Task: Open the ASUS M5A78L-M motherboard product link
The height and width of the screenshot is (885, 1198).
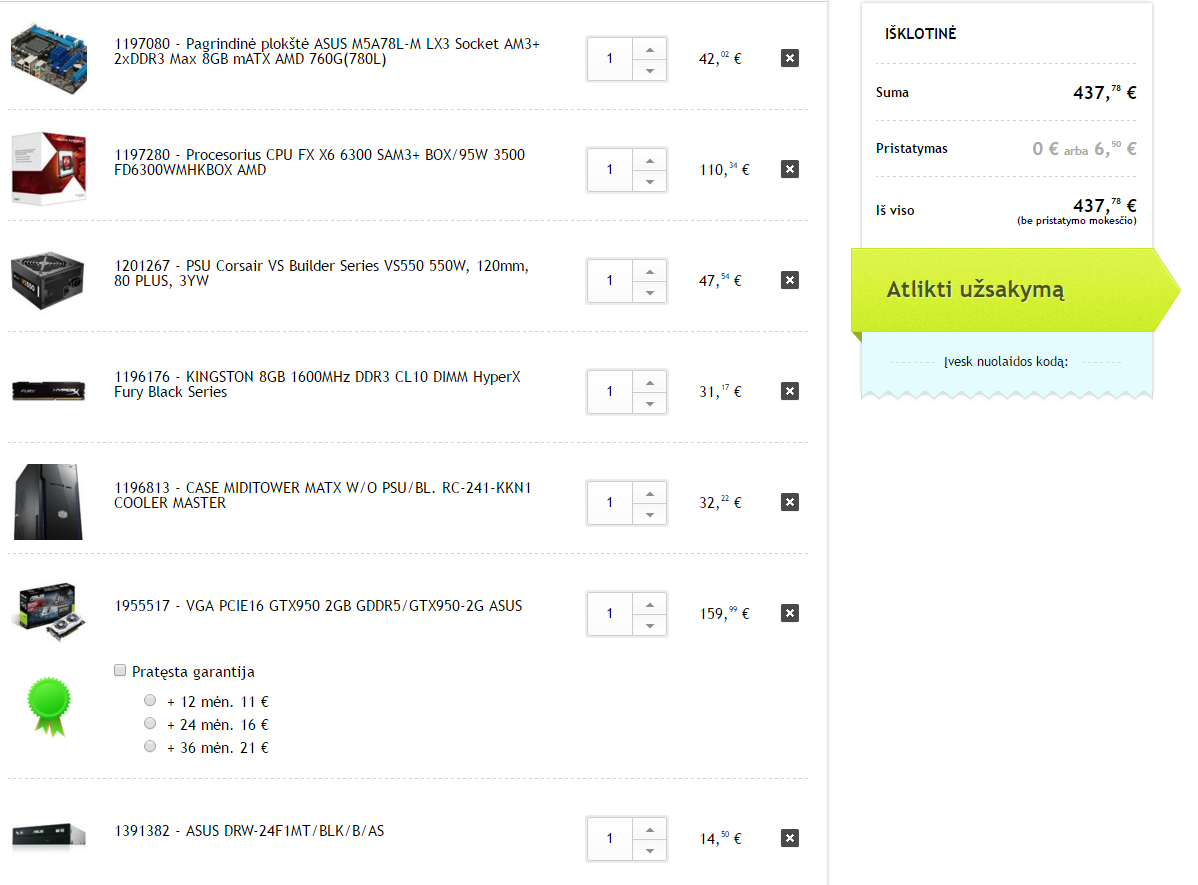Action: click(x=327, y=51)
